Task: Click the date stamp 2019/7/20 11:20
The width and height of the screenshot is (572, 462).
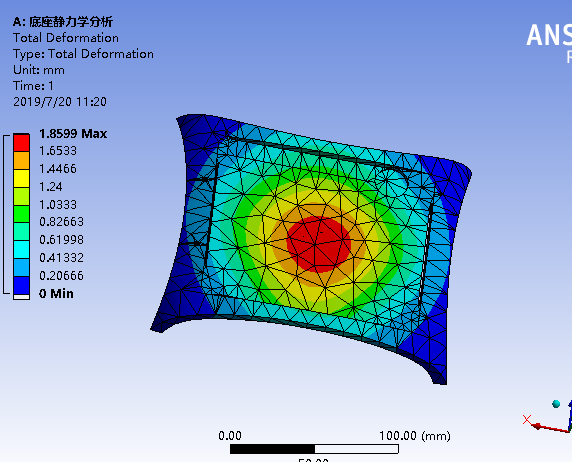Action: coord(60,102)
